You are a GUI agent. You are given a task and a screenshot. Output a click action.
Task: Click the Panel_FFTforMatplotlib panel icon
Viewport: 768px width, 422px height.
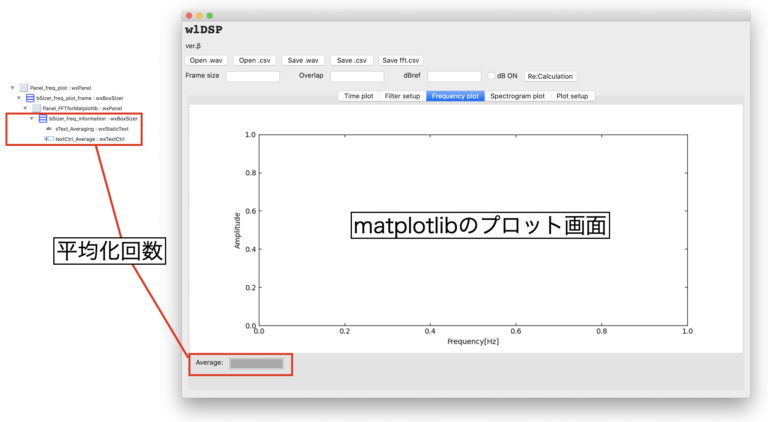click(x=36, y=108)
